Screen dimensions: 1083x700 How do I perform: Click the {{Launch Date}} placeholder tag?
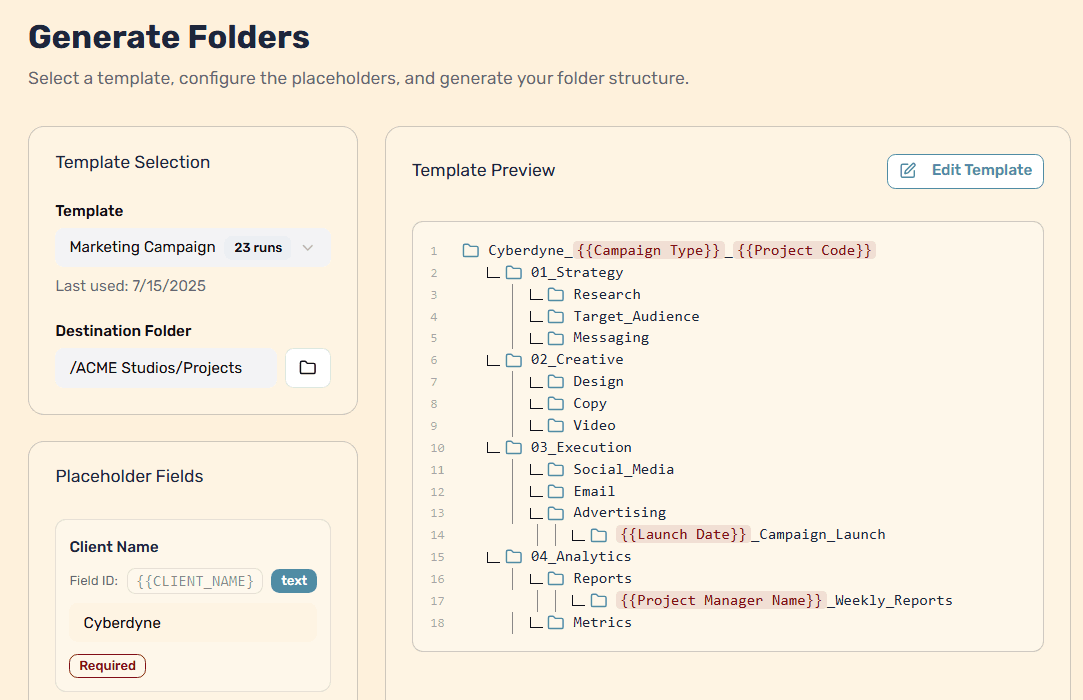(683, 534)
